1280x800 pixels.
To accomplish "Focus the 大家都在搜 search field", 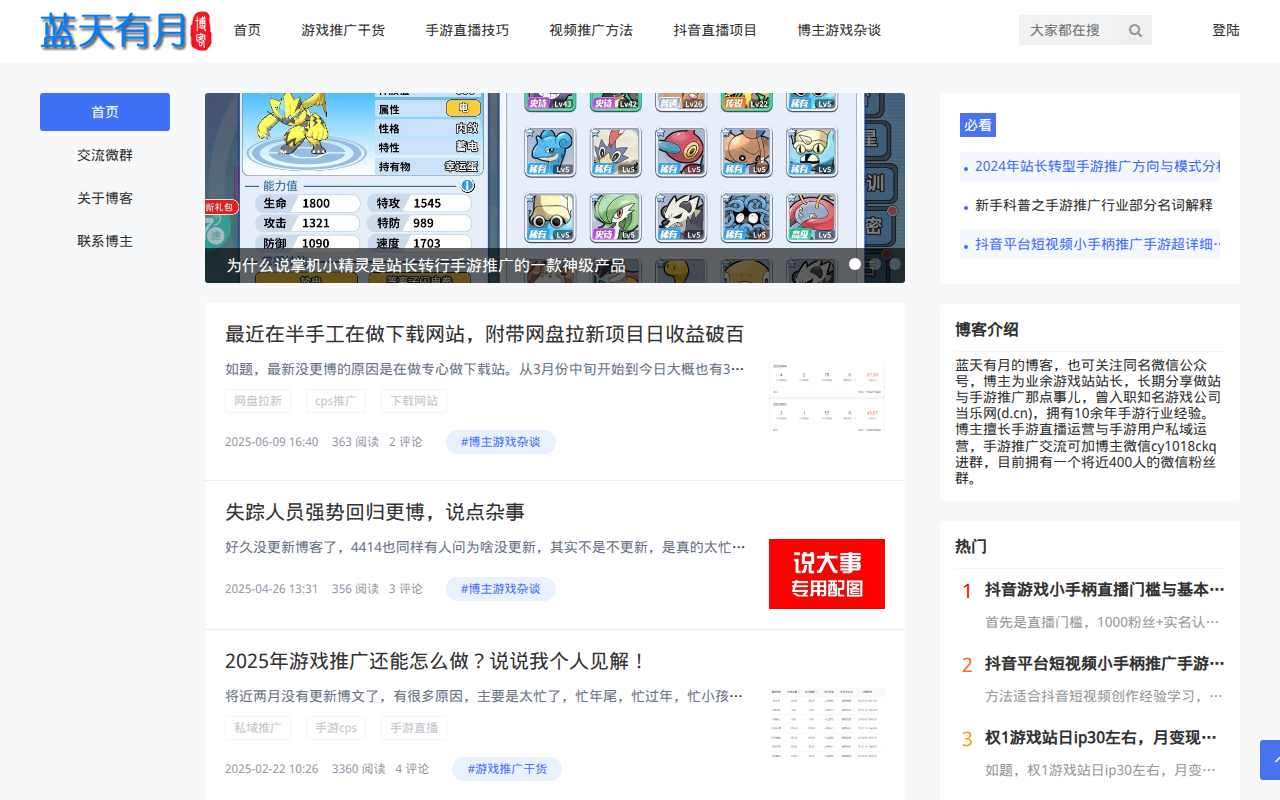I will [x=1069, y=30].
